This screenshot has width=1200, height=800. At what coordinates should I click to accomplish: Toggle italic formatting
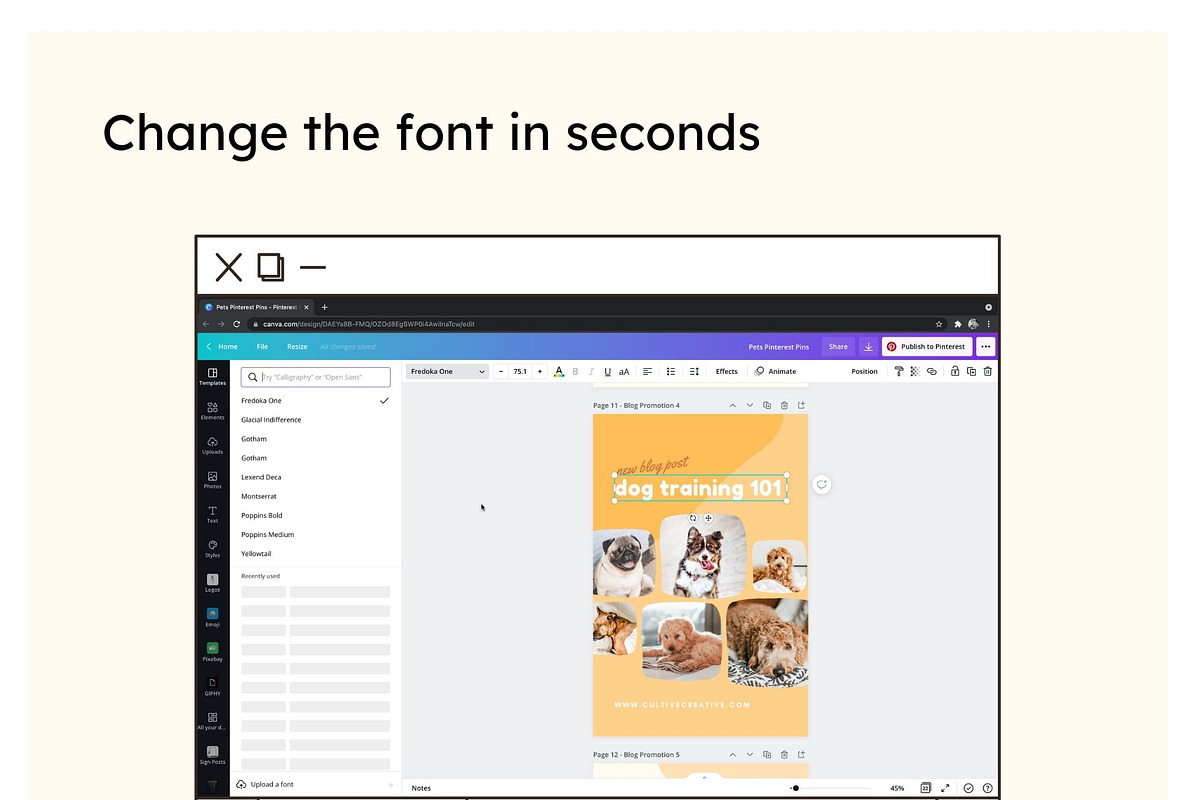[591, 371]
